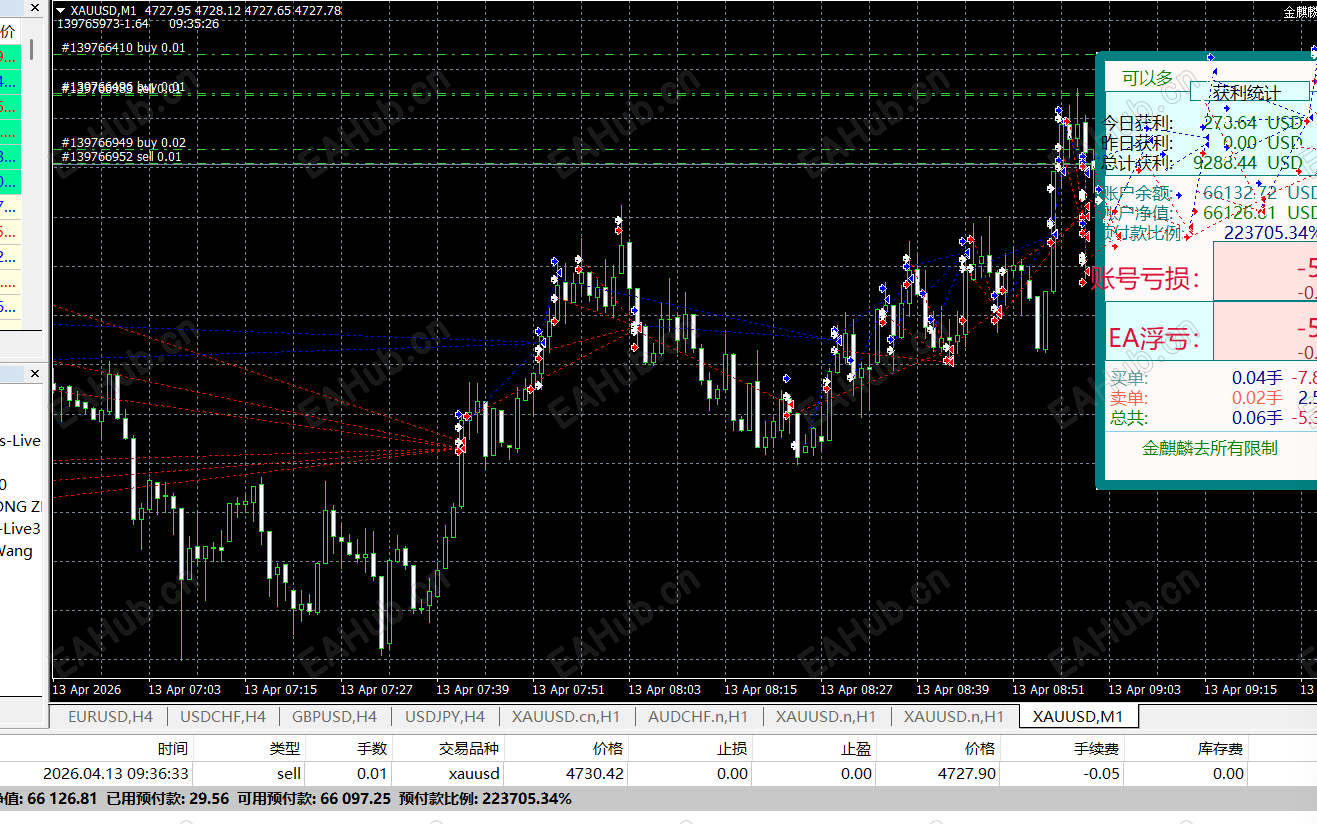Sort orders by the 交易品种 column header

(470, 748)
